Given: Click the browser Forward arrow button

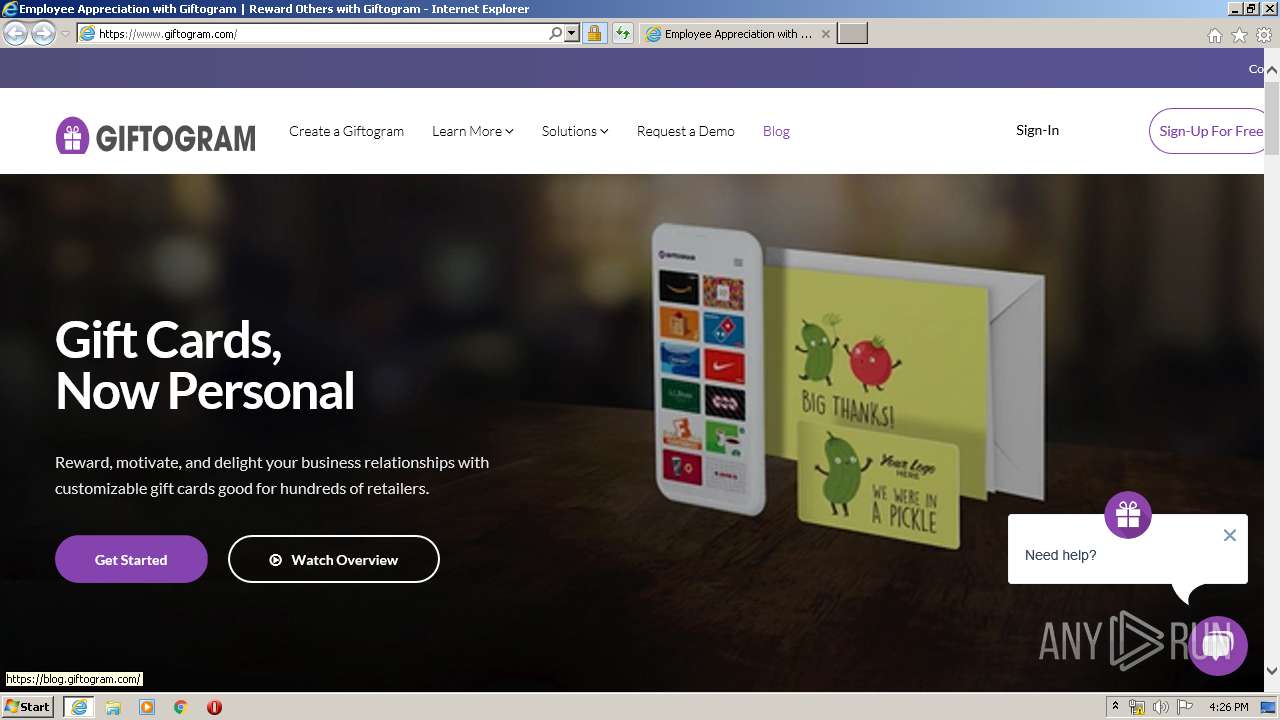Looking at the screenshot, I should pos(43,33).
